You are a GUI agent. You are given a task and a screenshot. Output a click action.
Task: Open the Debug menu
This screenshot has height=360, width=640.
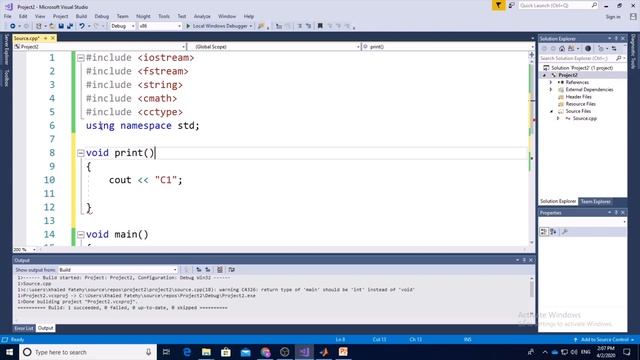pos(102,16)
